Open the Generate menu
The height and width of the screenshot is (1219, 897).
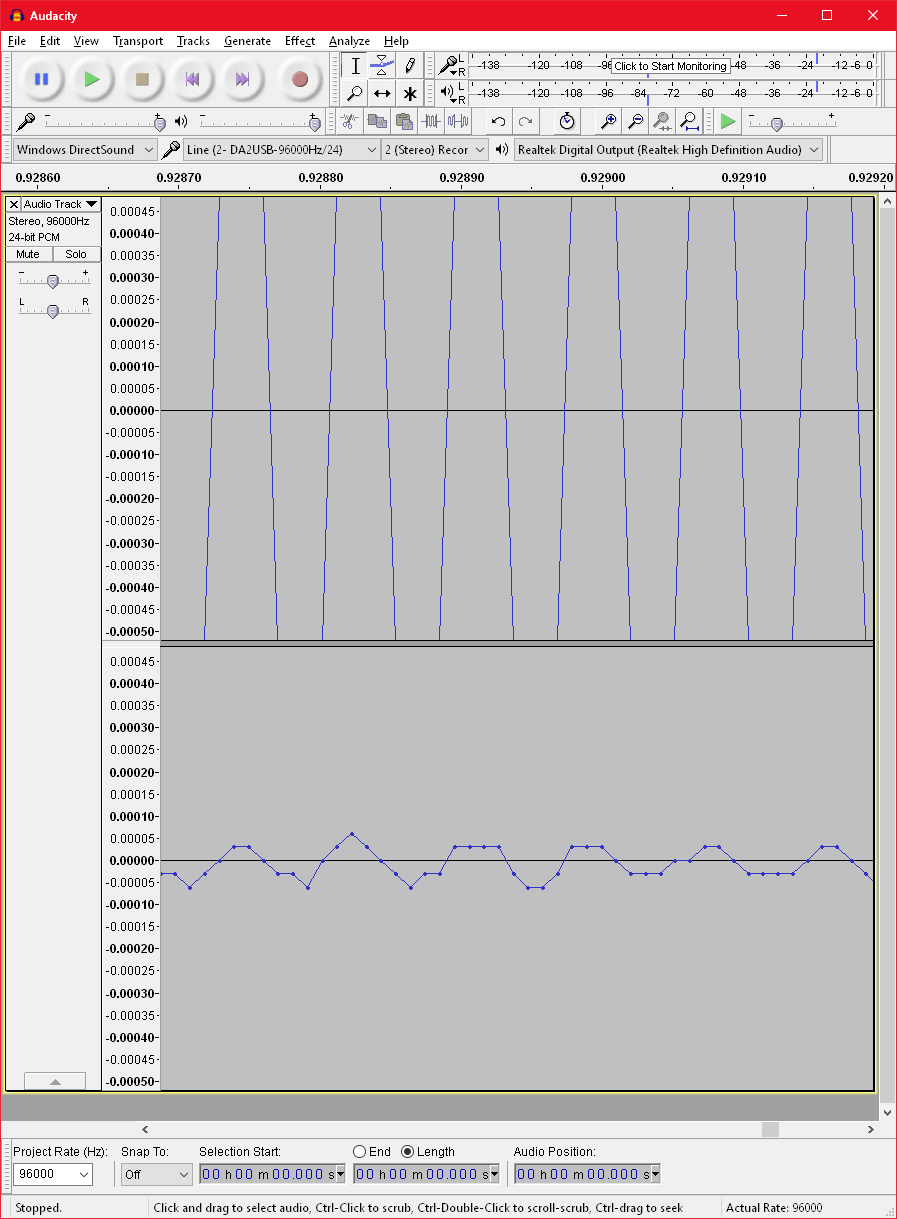pos(247,41)
